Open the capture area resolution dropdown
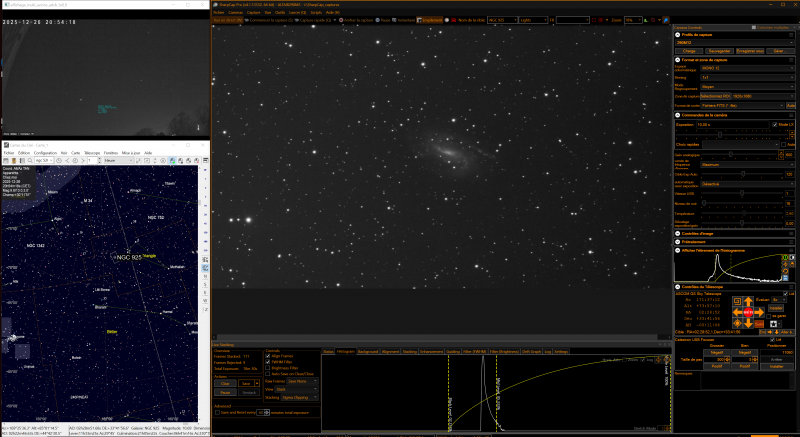800x437 pixels. (x=764, y=96)
